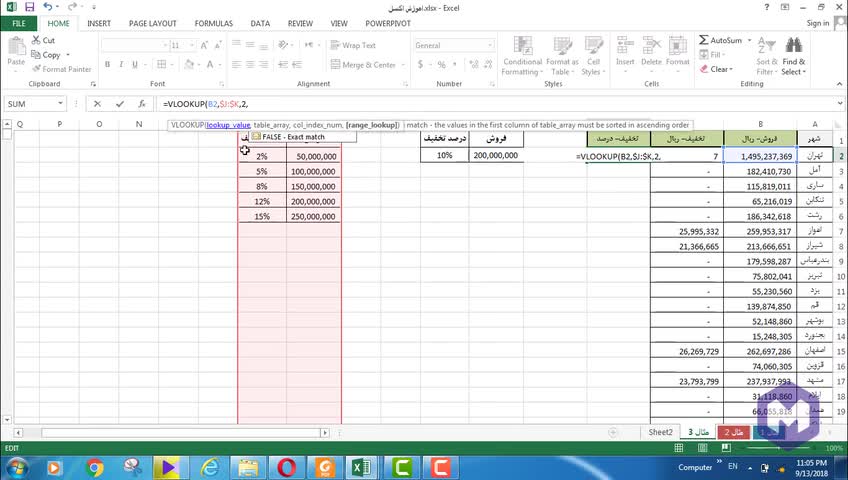Image resolution: width=848 pixels, height=480 pixels.
Task: Open File Explorer from the taskbar
Action: tap(248, 468)
